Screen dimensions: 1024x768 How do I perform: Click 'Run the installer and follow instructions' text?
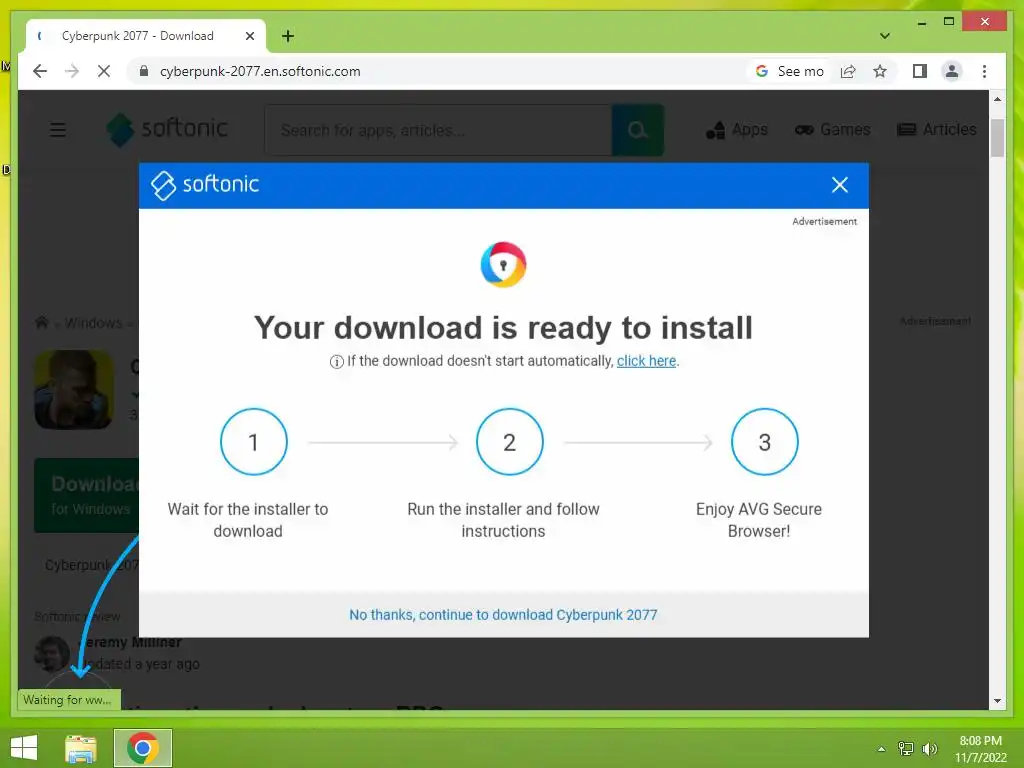point(503,520)
